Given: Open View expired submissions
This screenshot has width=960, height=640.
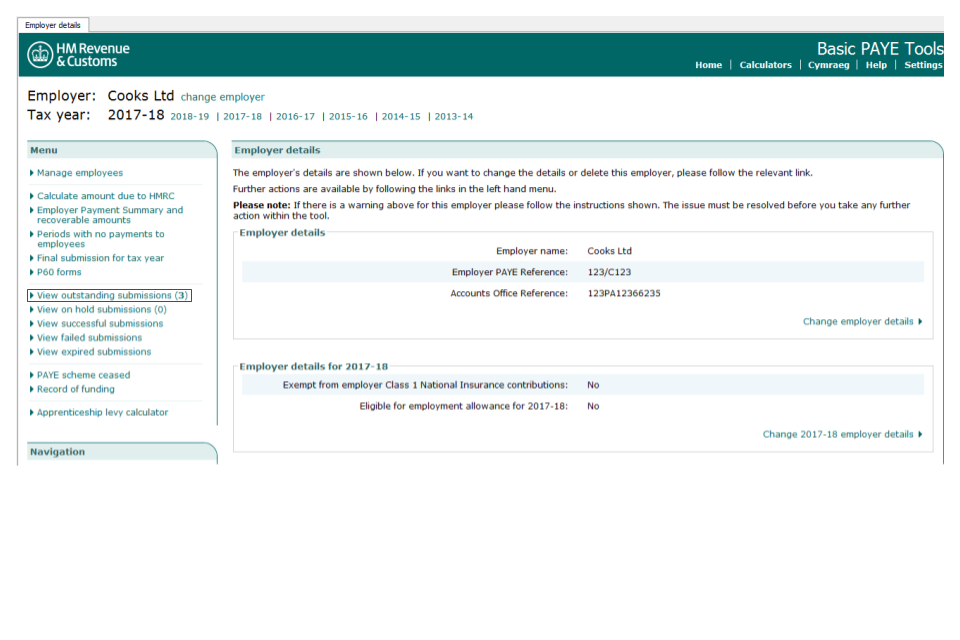Looking at the screenshot, I should point(94,352).
